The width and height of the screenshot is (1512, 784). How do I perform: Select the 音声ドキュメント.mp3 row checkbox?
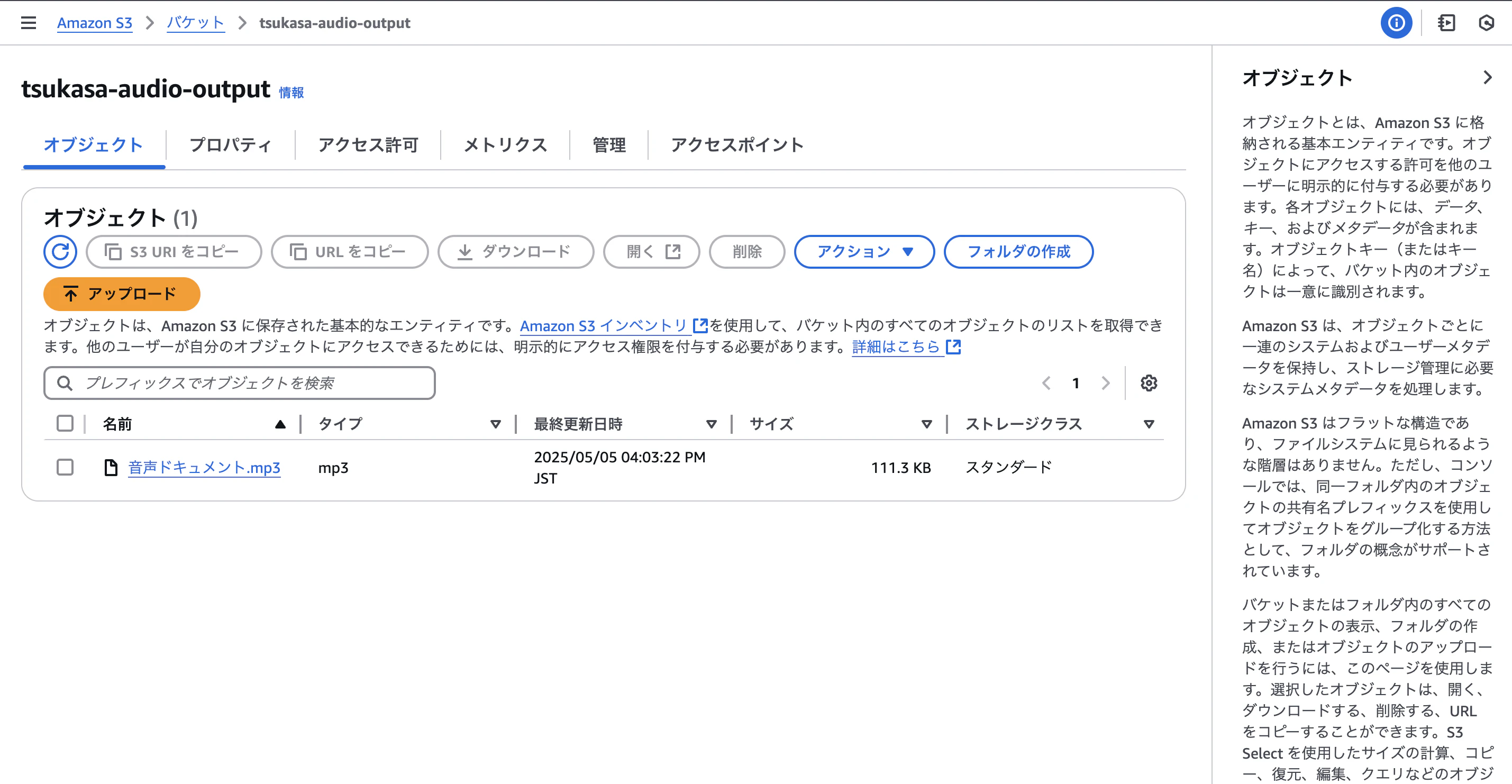coord(65,467)
